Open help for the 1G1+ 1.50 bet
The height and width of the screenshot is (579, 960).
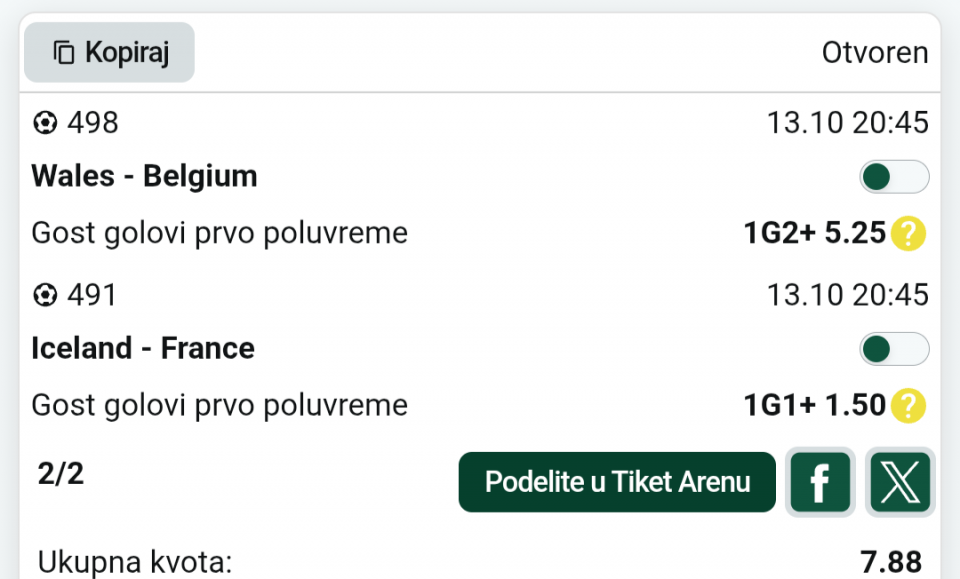(909, 406)
